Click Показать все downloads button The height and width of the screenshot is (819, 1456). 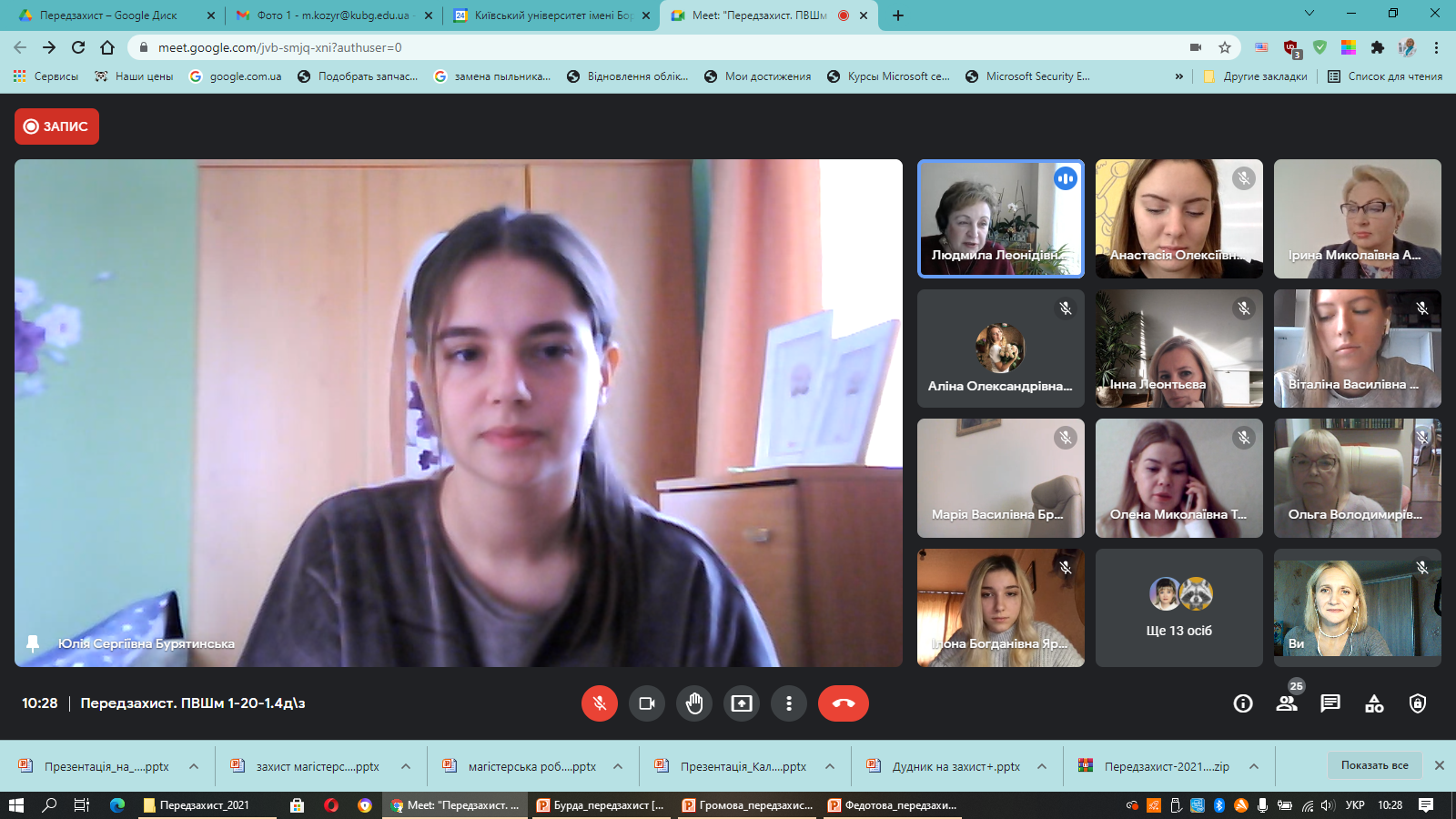tap(1374, 765)
